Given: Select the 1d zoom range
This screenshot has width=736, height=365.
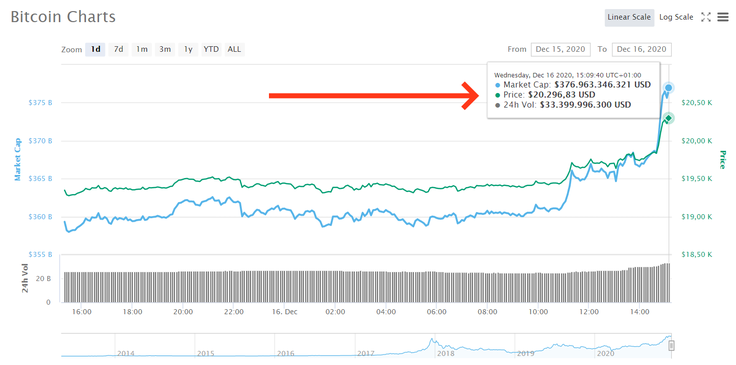Looking at the screenshot, I should (95, 49).
